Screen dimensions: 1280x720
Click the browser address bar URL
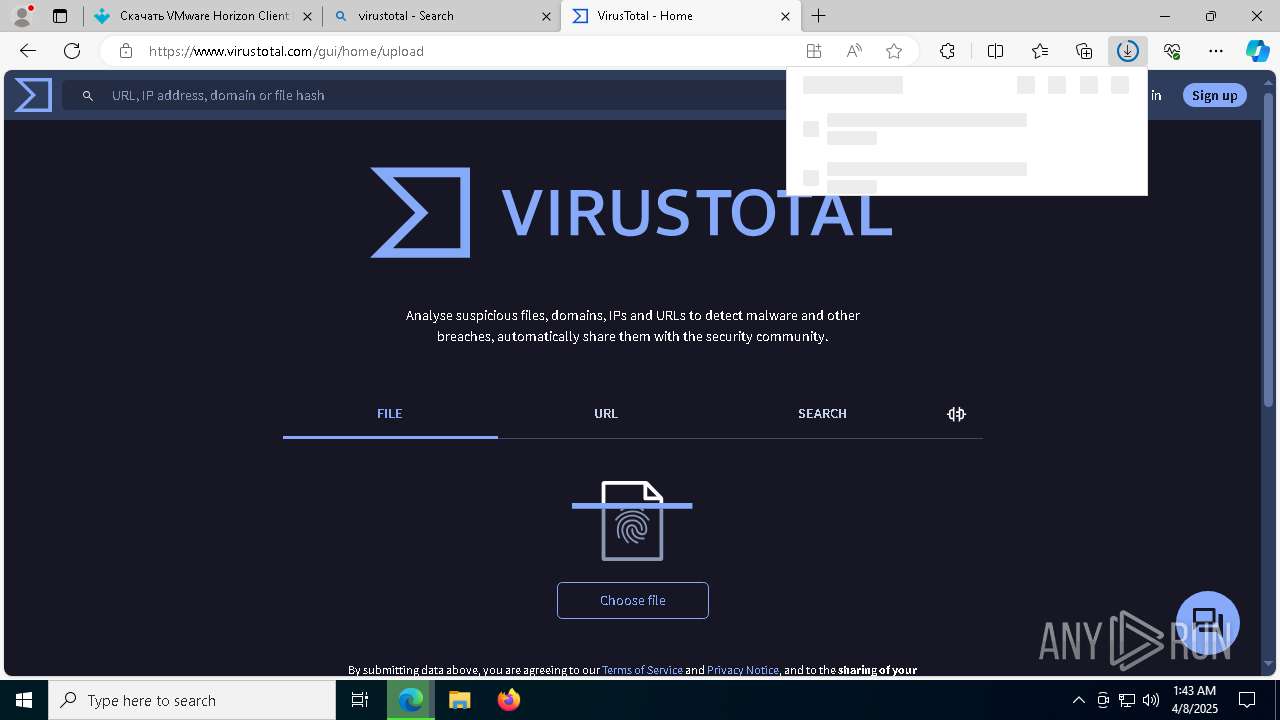[x=287, y=51]
